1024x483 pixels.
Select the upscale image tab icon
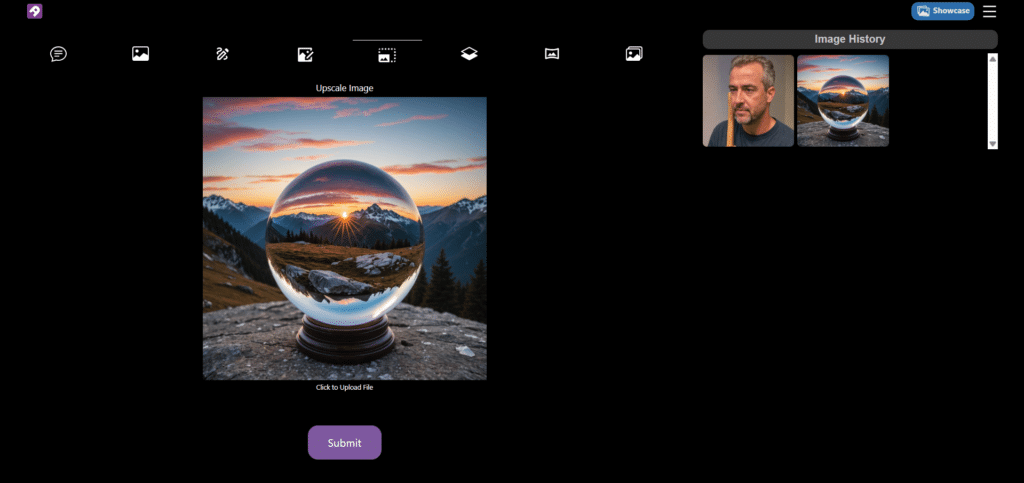pos(387,55)
